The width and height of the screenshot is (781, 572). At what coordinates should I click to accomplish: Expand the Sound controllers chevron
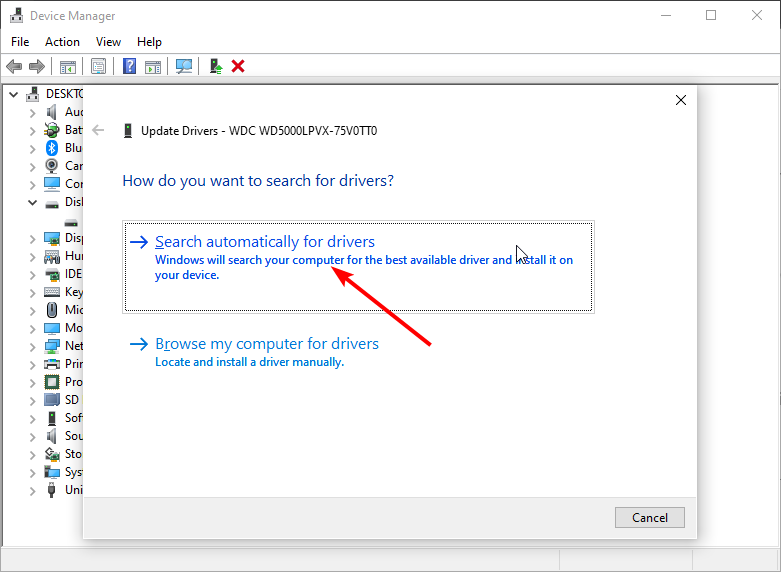32,436
